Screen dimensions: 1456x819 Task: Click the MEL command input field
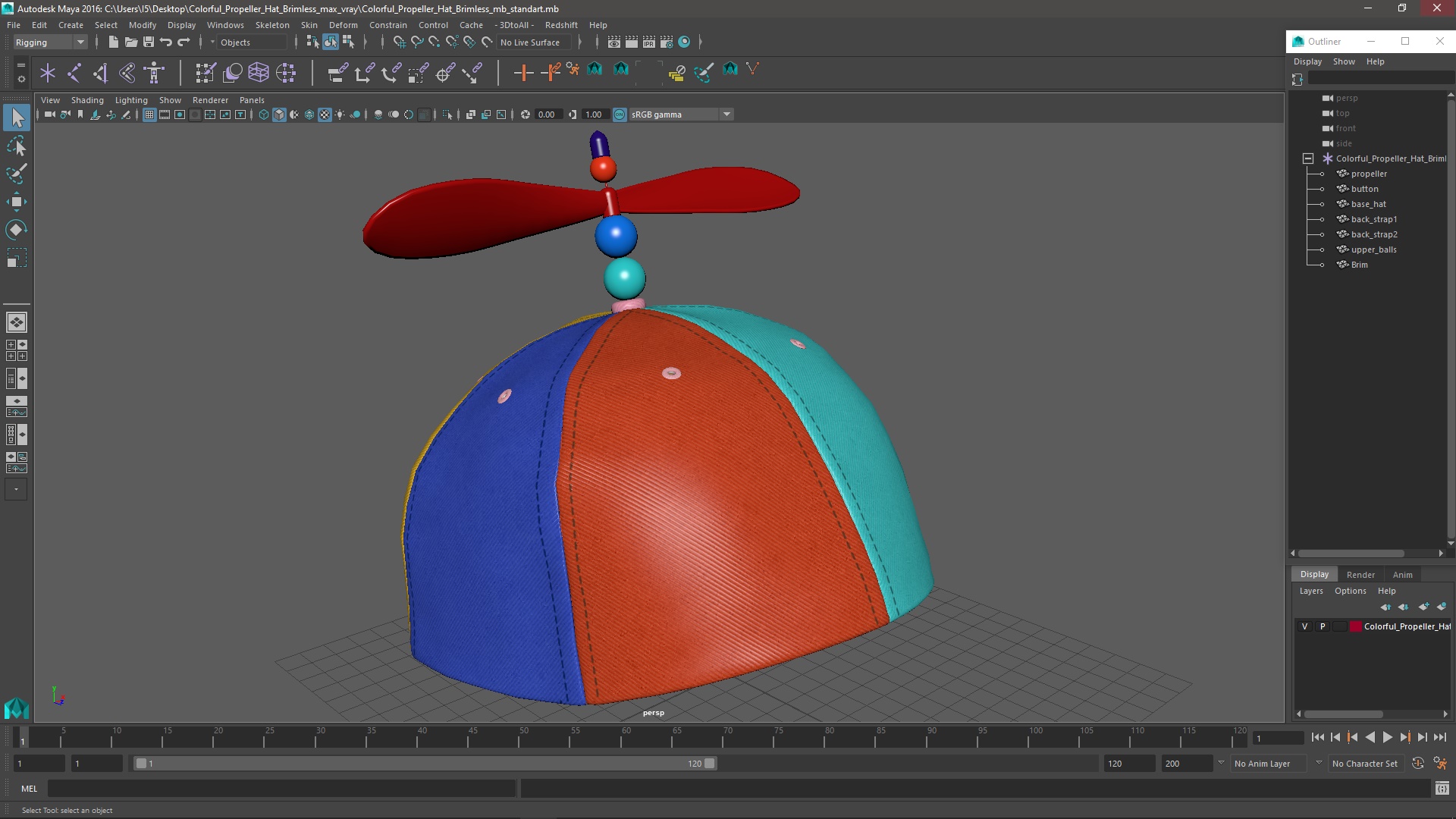281,789
